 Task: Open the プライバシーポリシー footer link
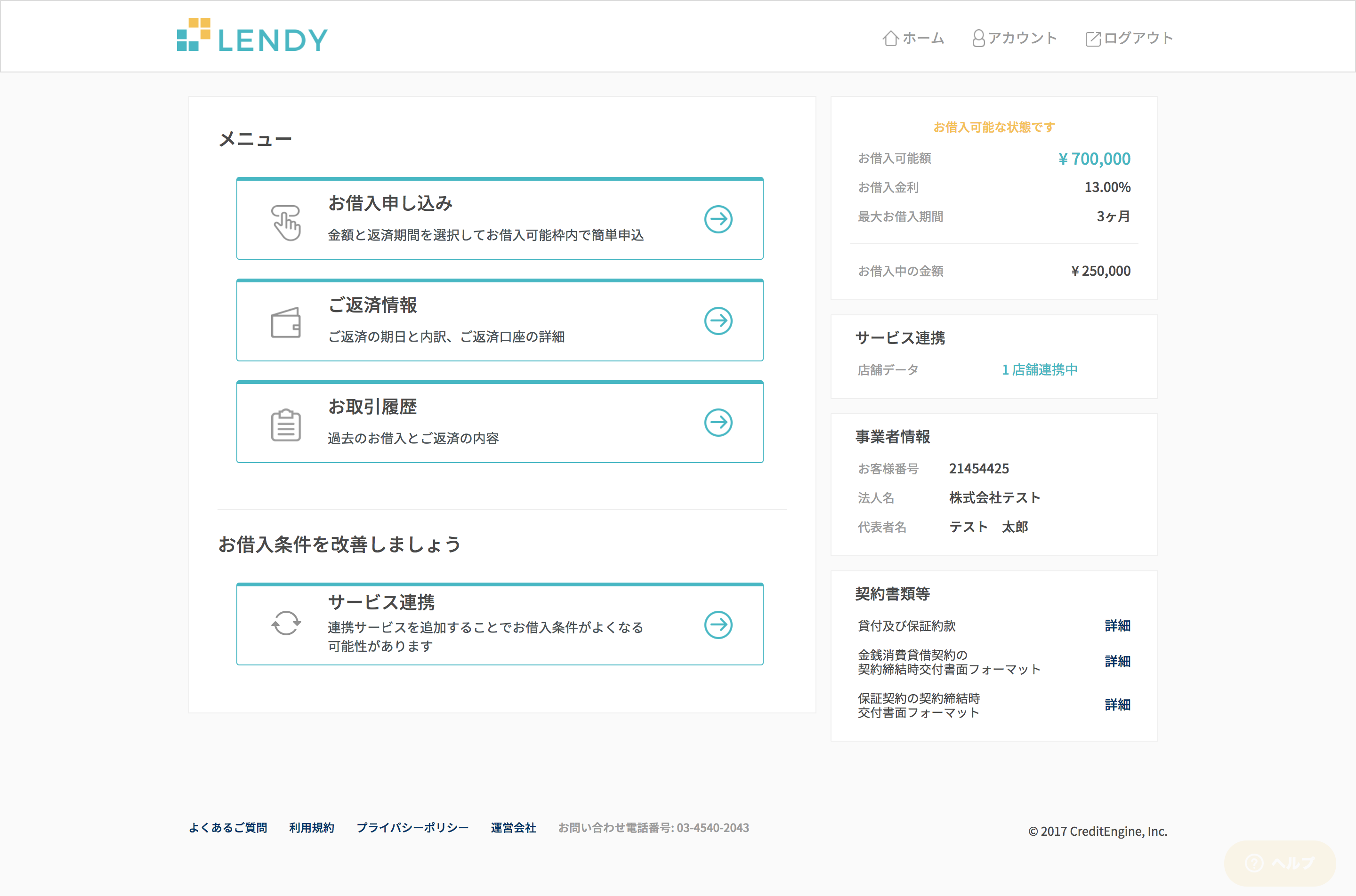412,828
